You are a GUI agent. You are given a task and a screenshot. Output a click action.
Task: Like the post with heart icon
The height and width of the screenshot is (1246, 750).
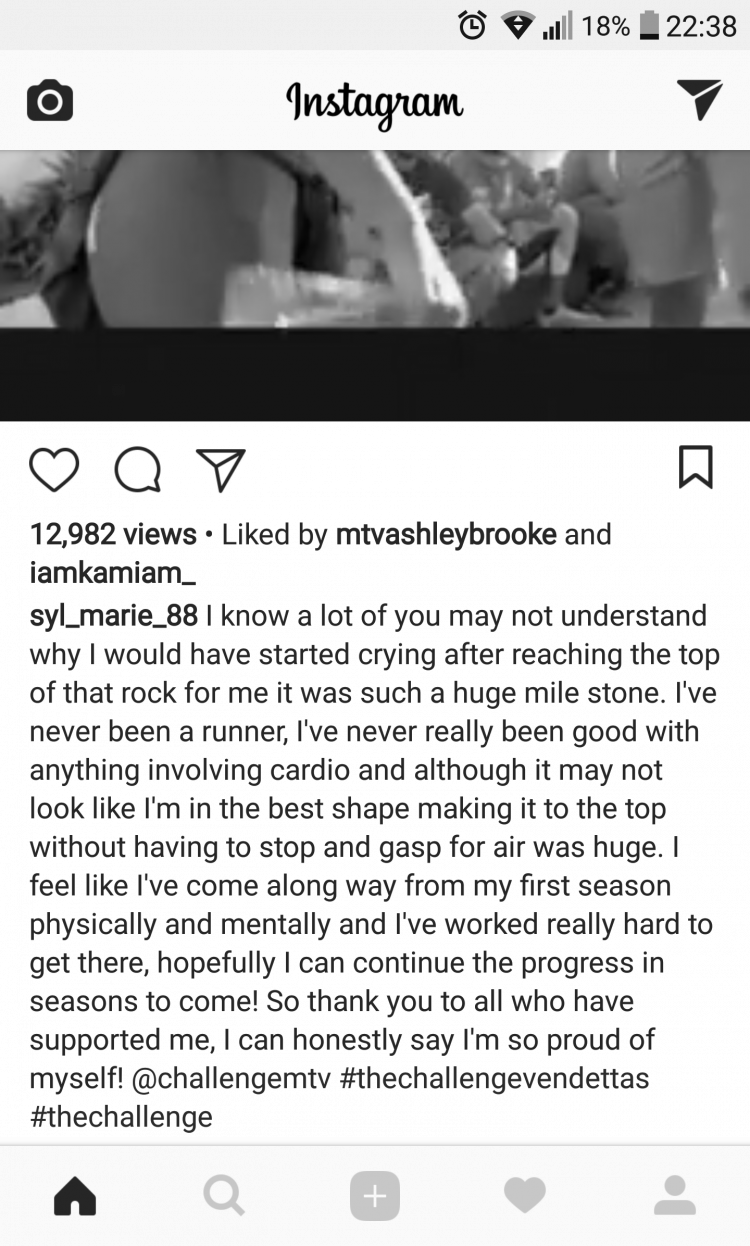pos(54,469)
